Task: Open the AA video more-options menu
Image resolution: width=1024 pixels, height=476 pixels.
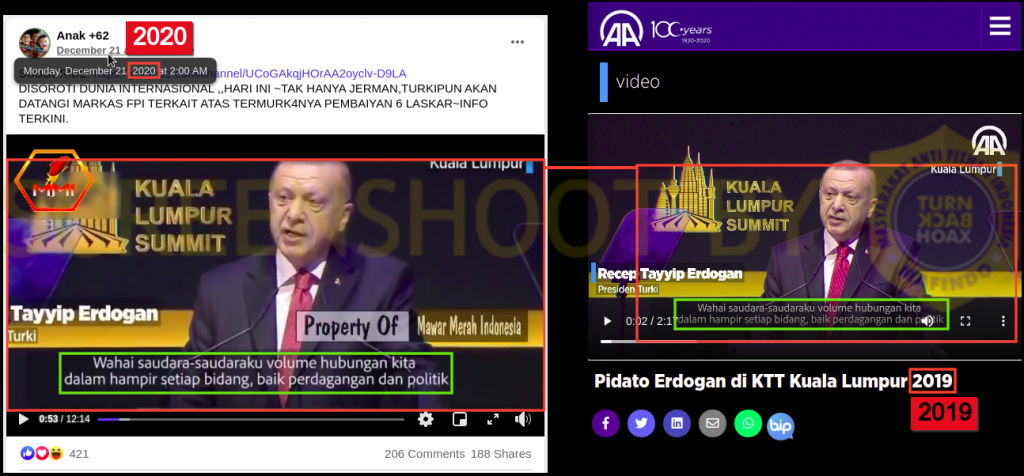Action: coord(1003,321)
